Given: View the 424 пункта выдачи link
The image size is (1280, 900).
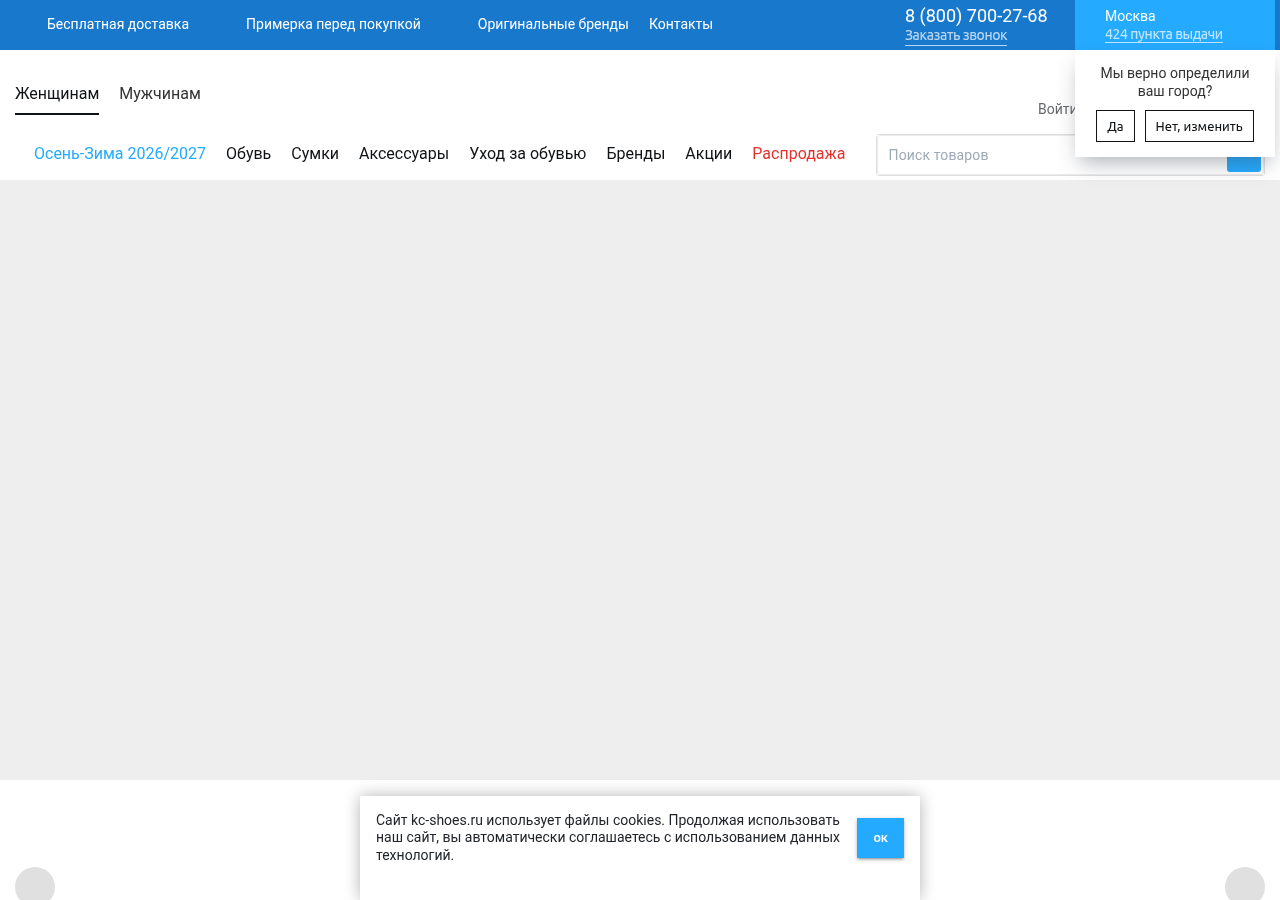Looking at the screenshot, I should [x=1164, y=35].
